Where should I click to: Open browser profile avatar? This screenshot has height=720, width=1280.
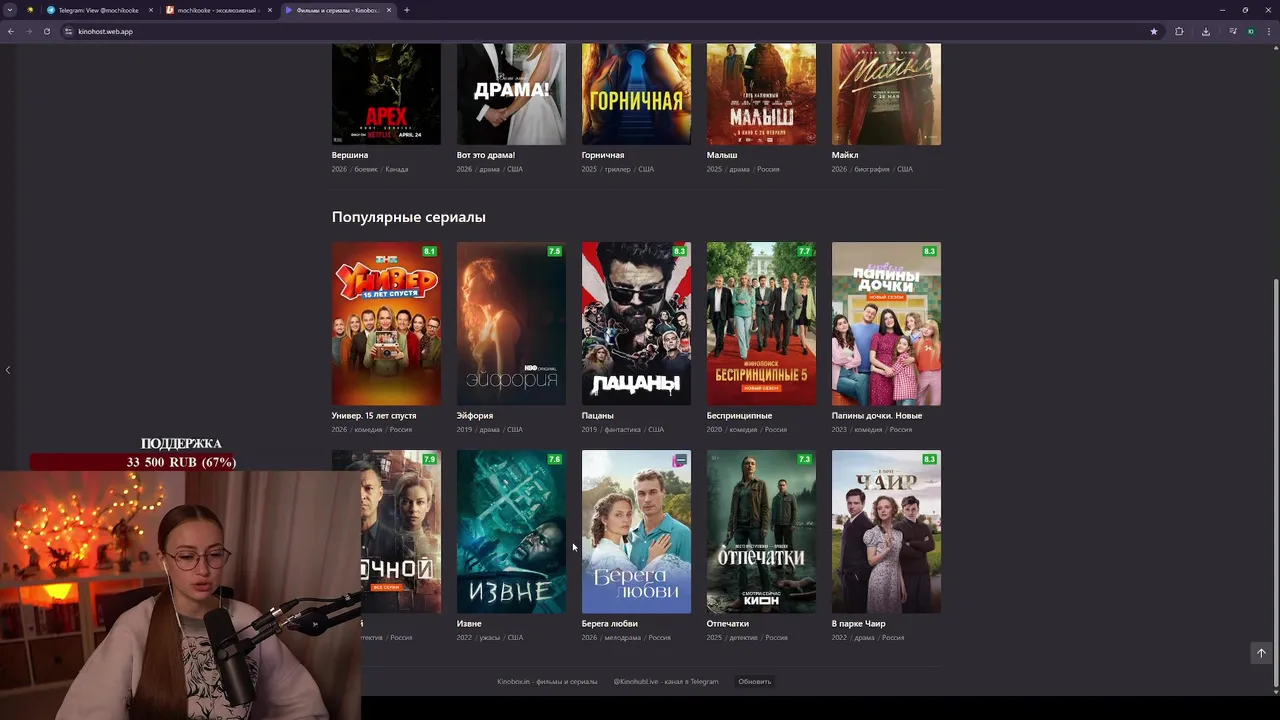coord(1250,31)
